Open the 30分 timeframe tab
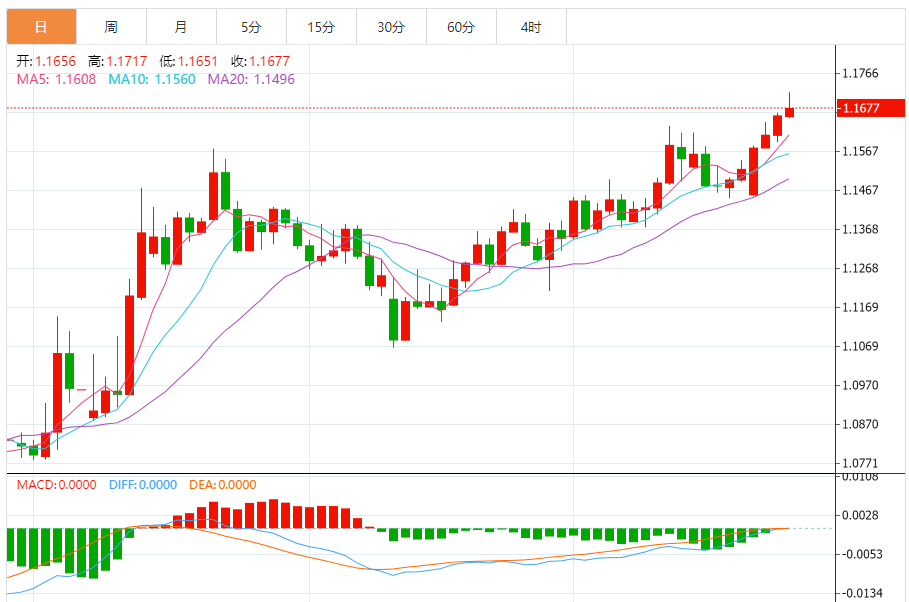The image size is (909, 602). tap(391, 27)
